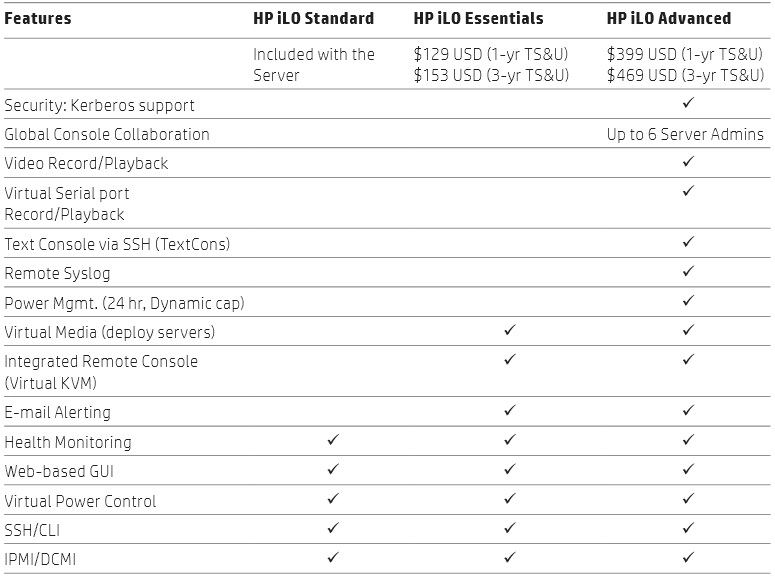775x580 pixels.
Task: Click the Remote Syslog checkmark in Advanced column
Action: 688,271
